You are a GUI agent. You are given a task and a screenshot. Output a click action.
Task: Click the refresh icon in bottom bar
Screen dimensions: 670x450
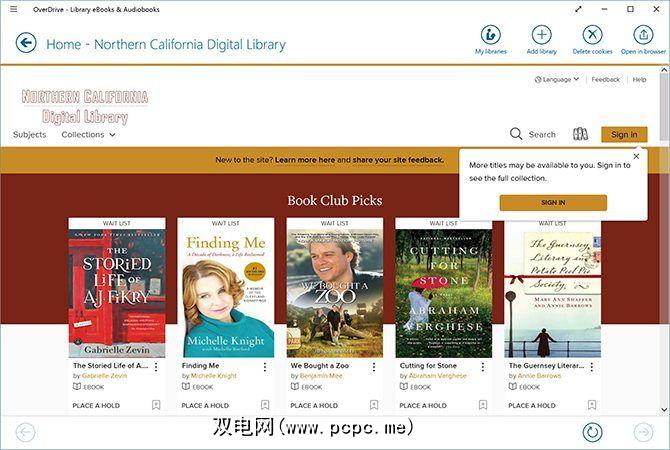pos(592,432)
